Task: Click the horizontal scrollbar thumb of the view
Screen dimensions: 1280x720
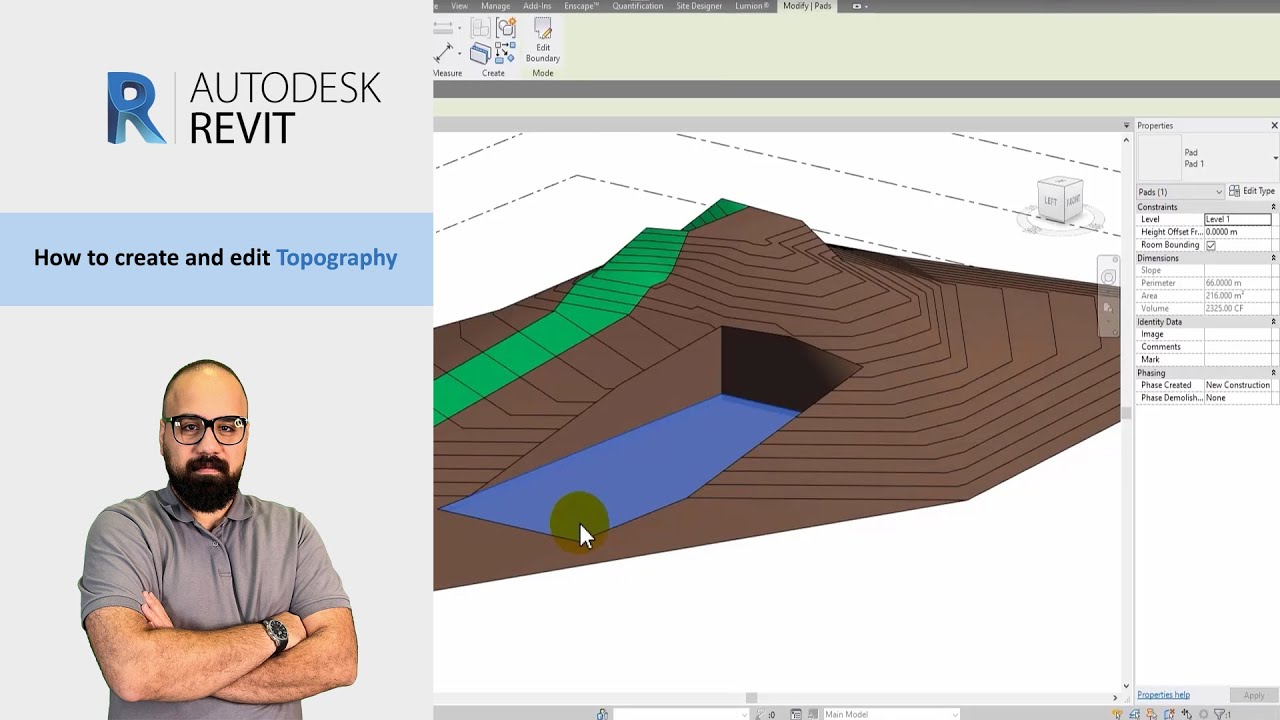Action: click(751, 697)
